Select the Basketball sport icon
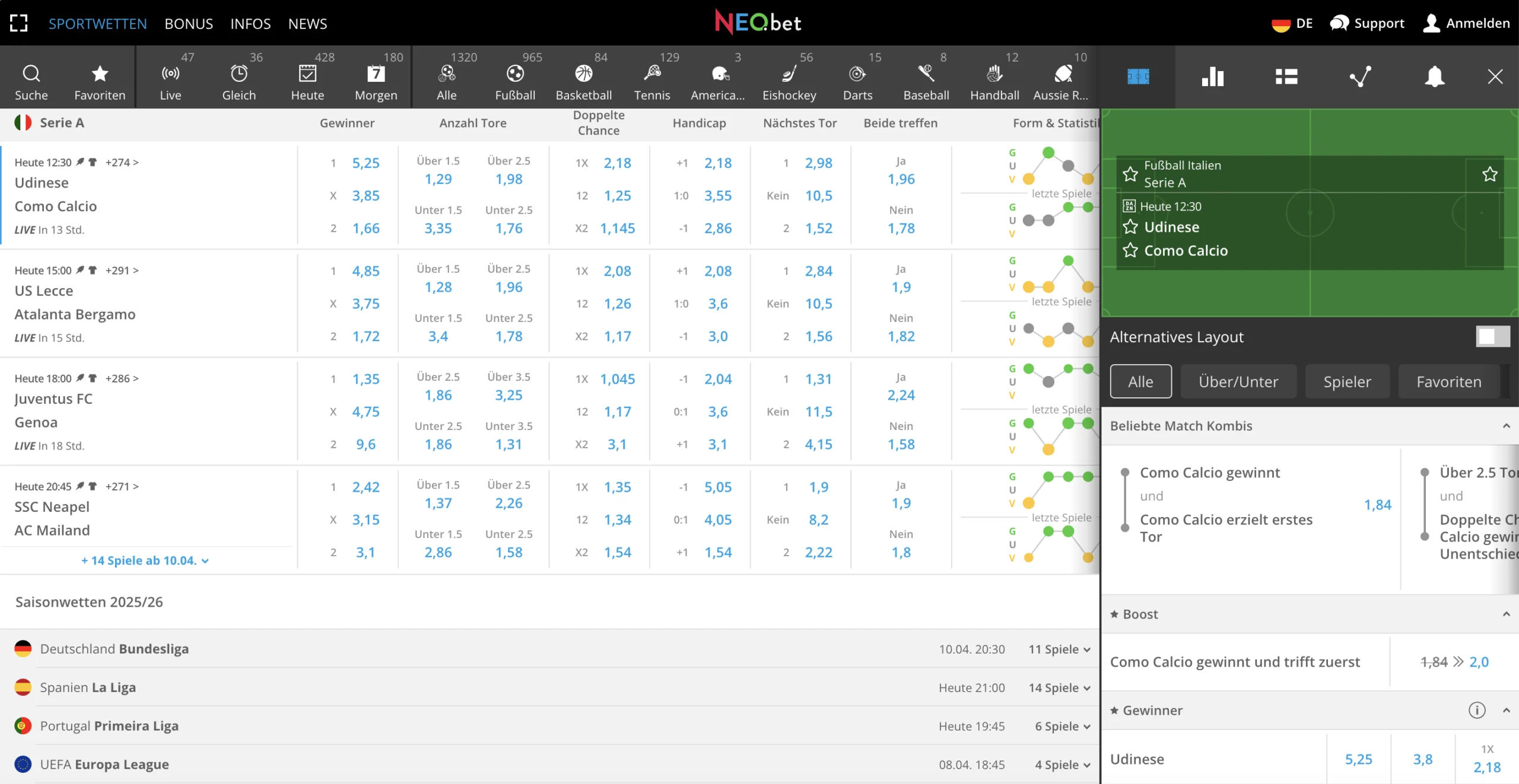 click(x=583, y=74)
